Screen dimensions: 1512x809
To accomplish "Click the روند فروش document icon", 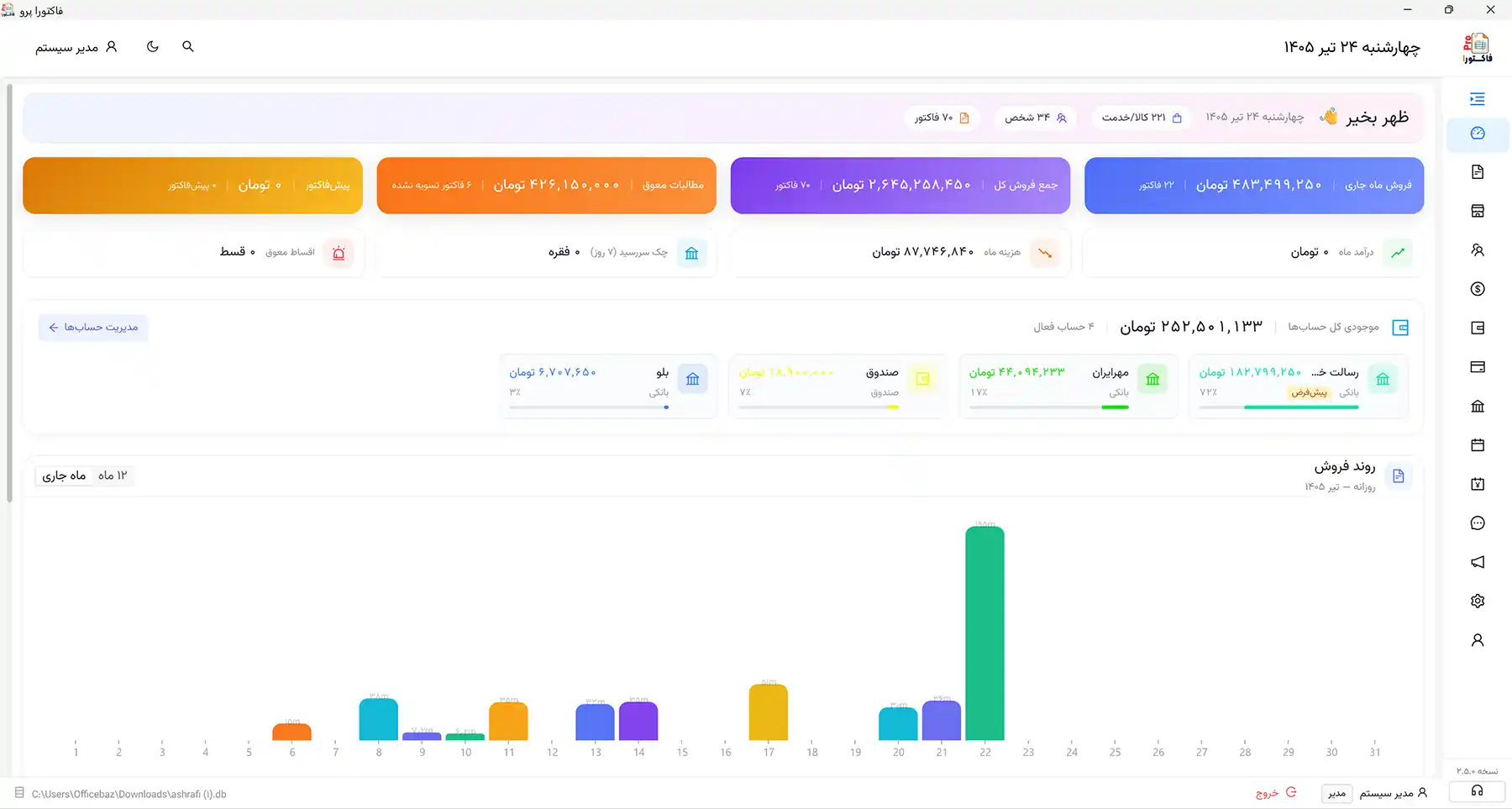I will (x=1399, y=476).
